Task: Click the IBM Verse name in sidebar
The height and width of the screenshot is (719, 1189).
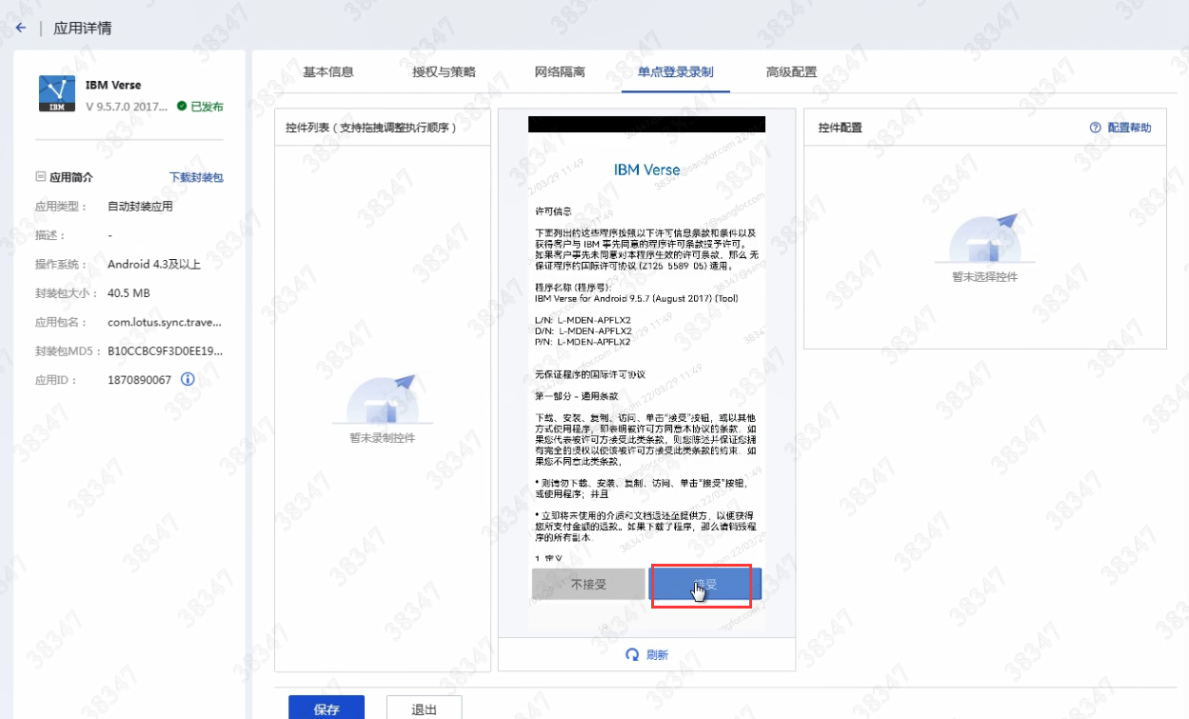Action: (113, 85)
